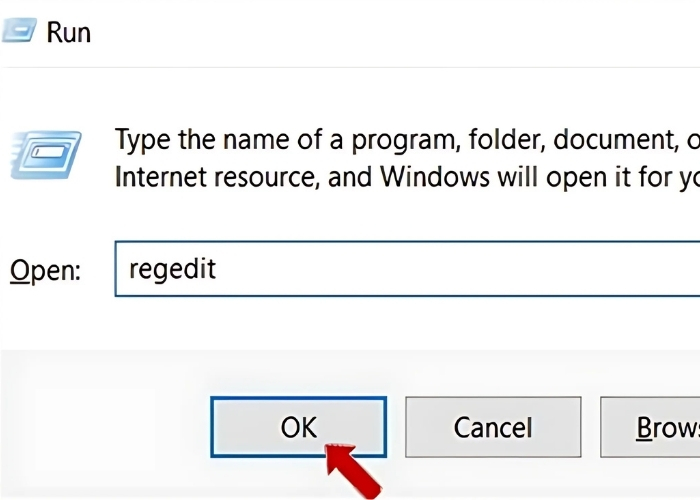Click the Run title text
Screen dimensions: 700x500
click(68, 32)
